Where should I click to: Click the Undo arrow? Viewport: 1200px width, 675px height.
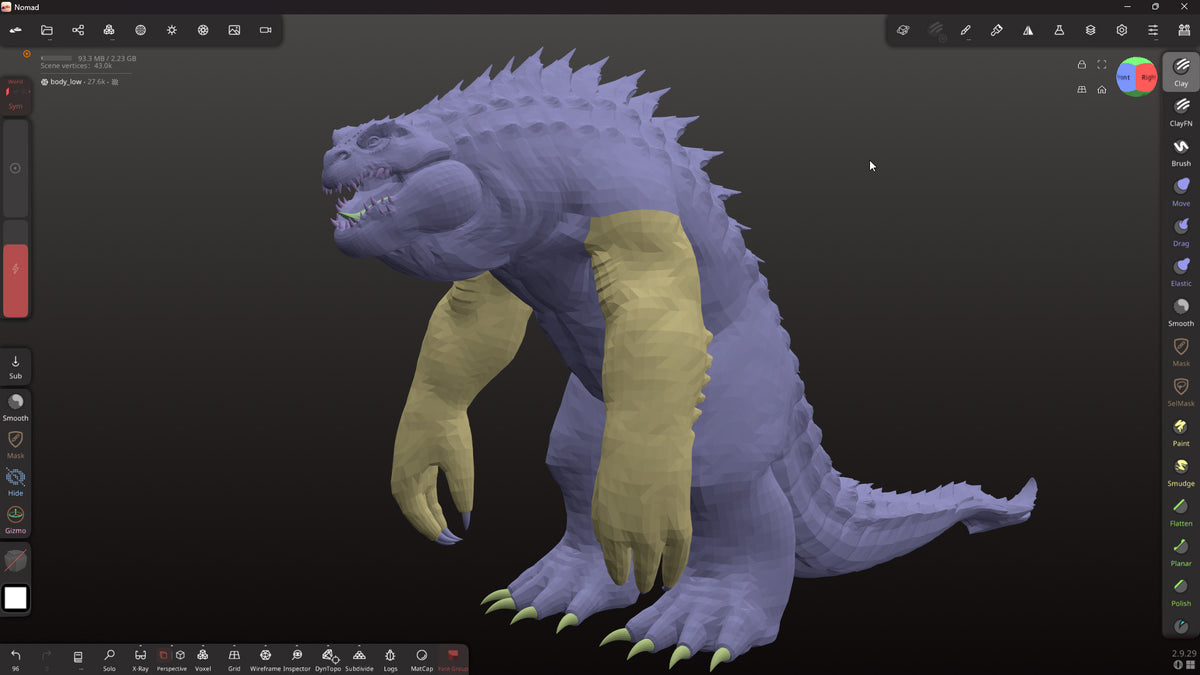16,659
